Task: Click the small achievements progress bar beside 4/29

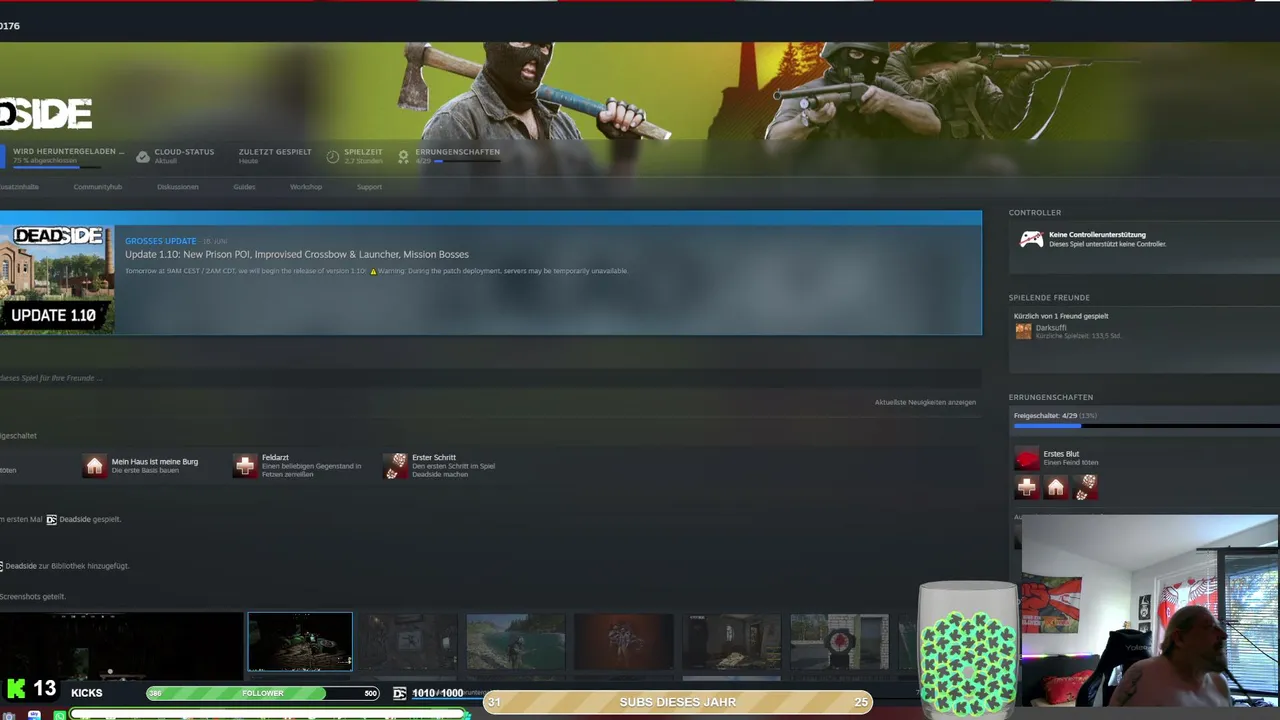Action: [x=466, y=161]
